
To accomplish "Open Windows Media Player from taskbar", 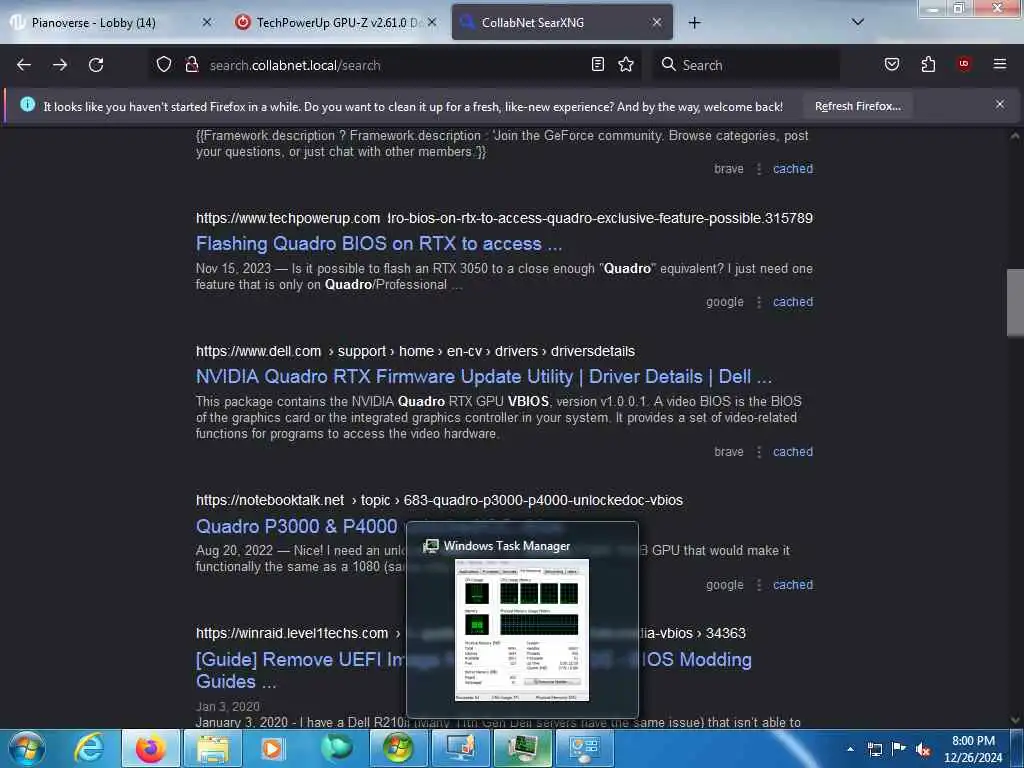I will 273,748.
